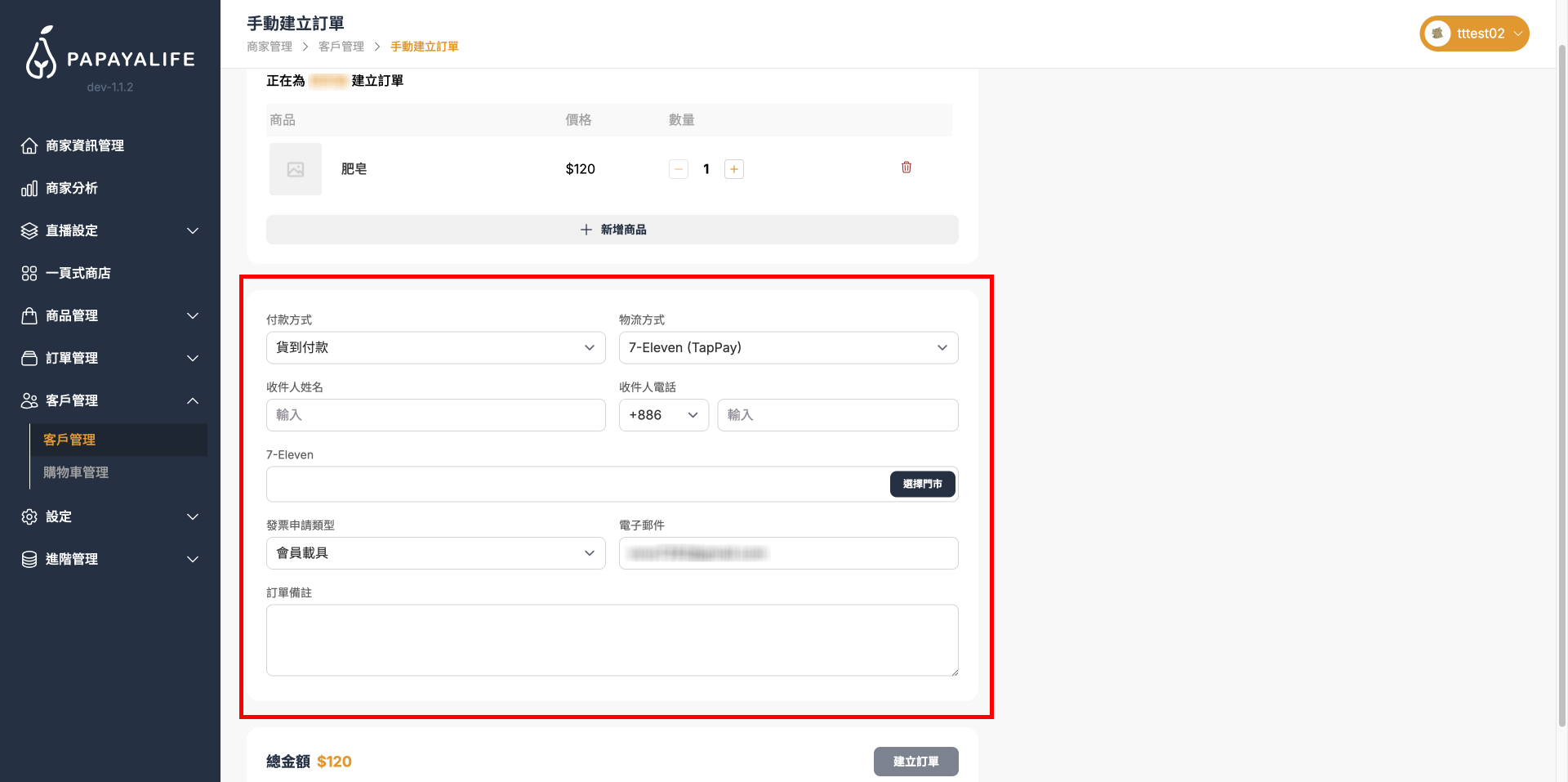Open the 發票申請類型 invoice type dropdown
The width and height of the screenshot is (1568, 782).
[435, 553]
